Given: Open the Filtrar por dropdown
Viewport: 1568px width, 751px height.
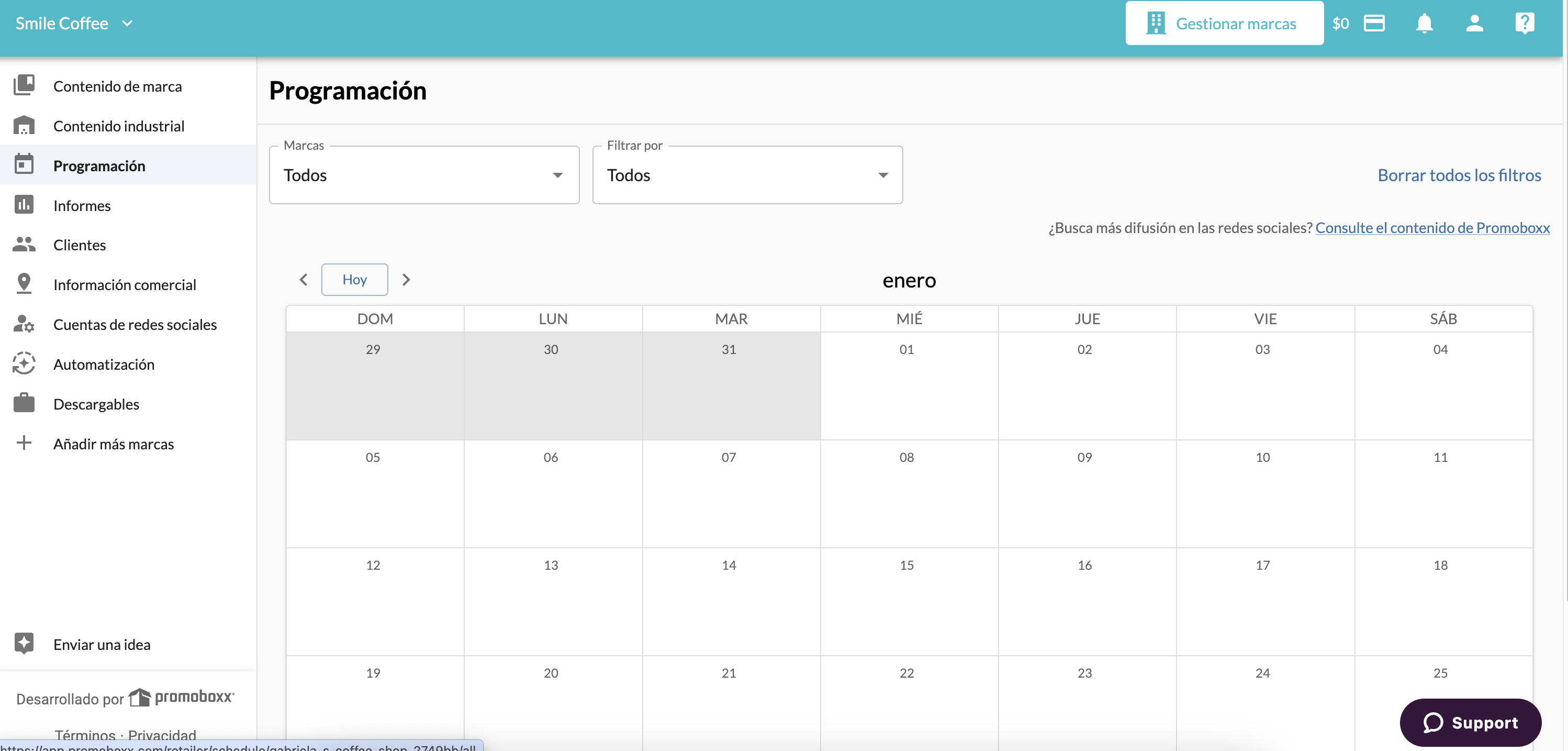Looking at the screenshot, I should click(x=747, y=175).
